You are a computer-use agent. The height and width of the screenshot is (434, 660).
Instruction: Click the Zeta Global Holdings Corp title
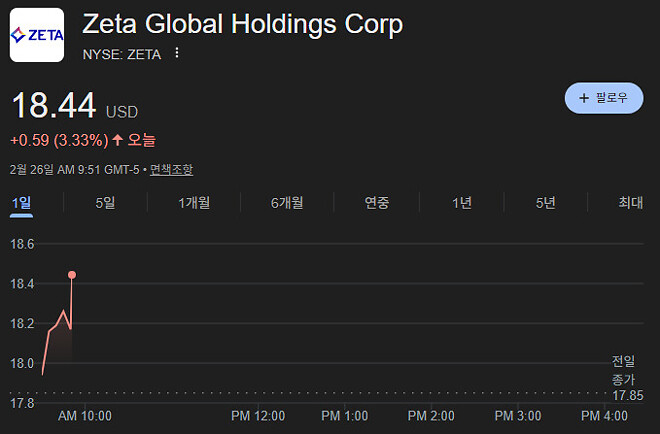point(242,24)
